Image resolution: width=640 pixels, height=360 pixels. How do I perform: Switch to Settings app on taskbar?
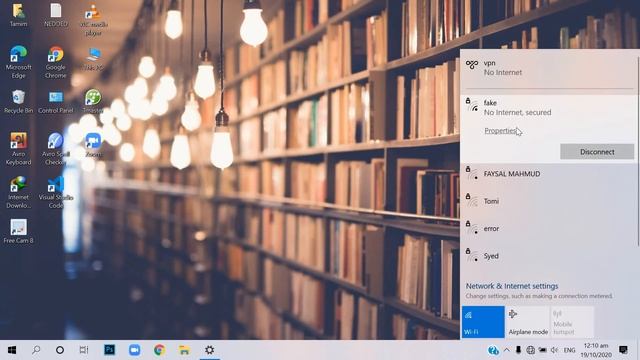tap(209, 350)
